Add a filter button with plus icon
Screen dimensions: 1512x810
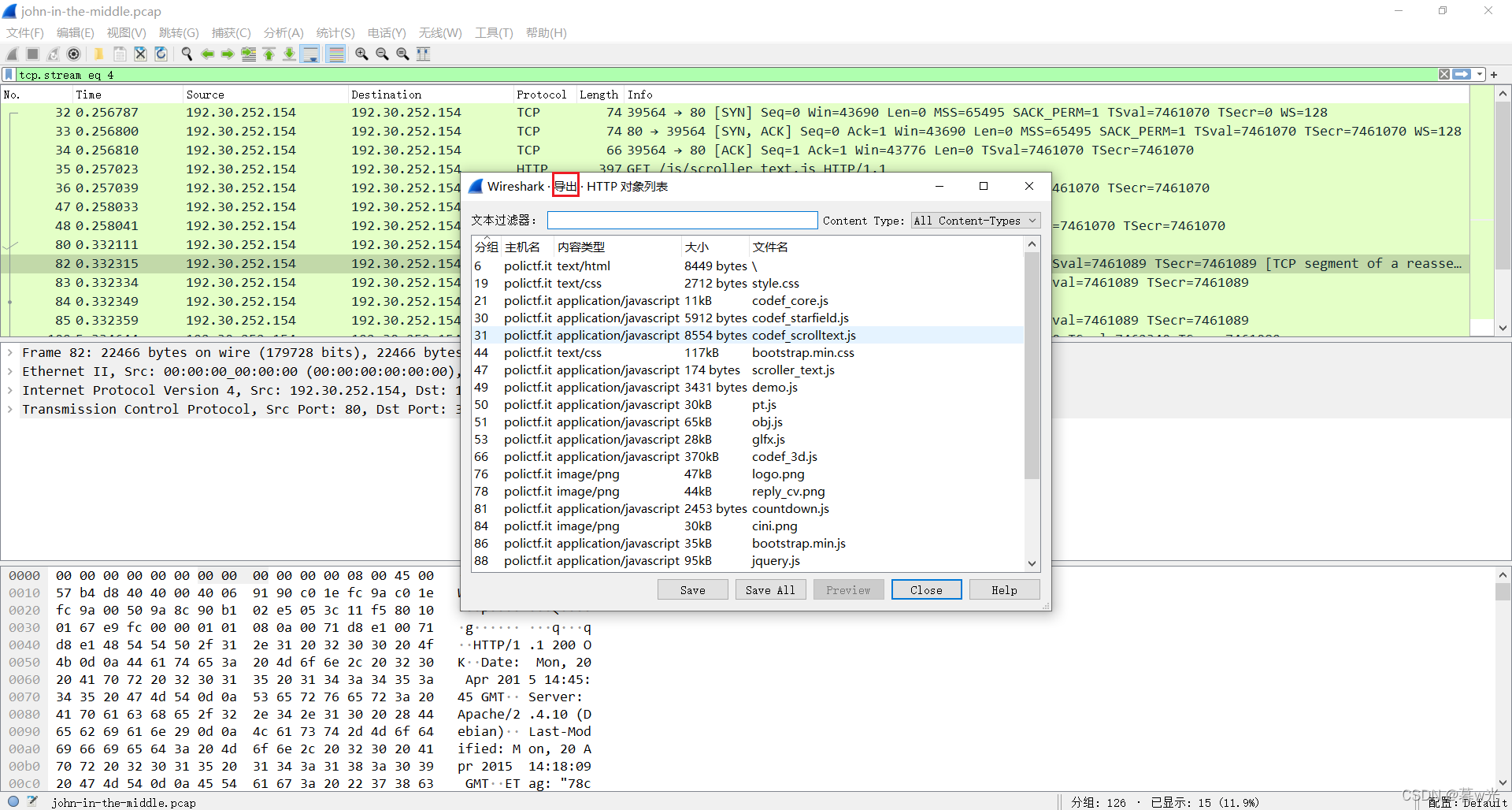pyautogui.click(x=1494, y=74)
